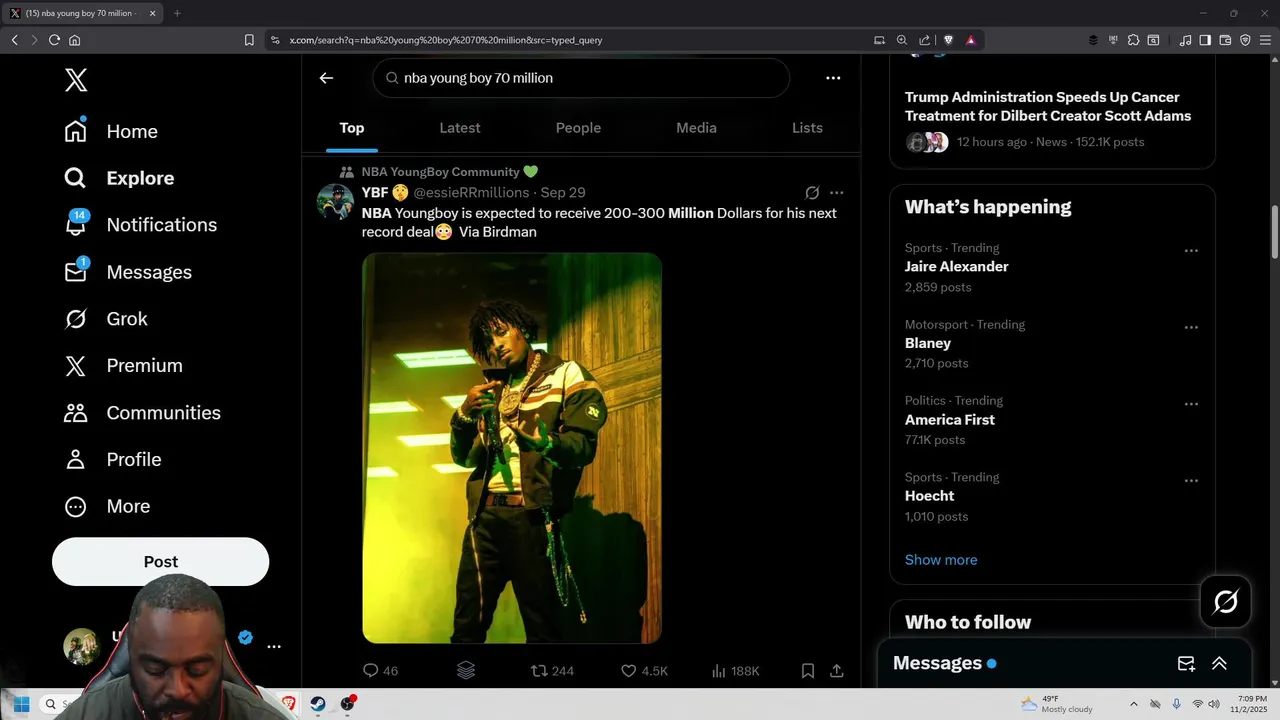The width and height of the screenshot is (1280, 720).
Task: Click the X logo in the sidebar
Action: click(x=76, y=80)
